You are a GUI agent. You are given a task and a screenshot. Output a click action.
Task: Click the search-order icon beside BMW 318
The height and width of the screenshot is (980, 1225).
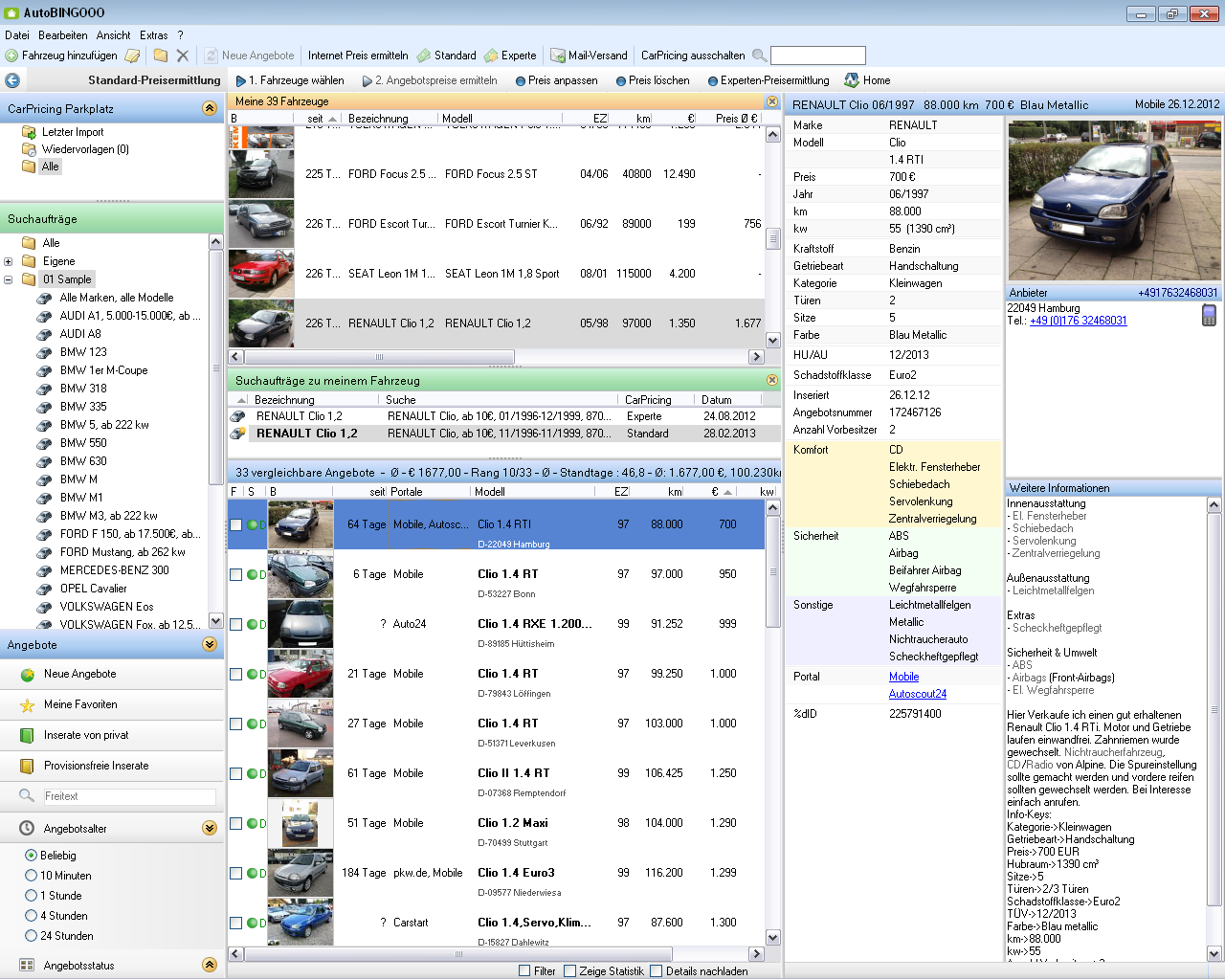click(44, 389)
